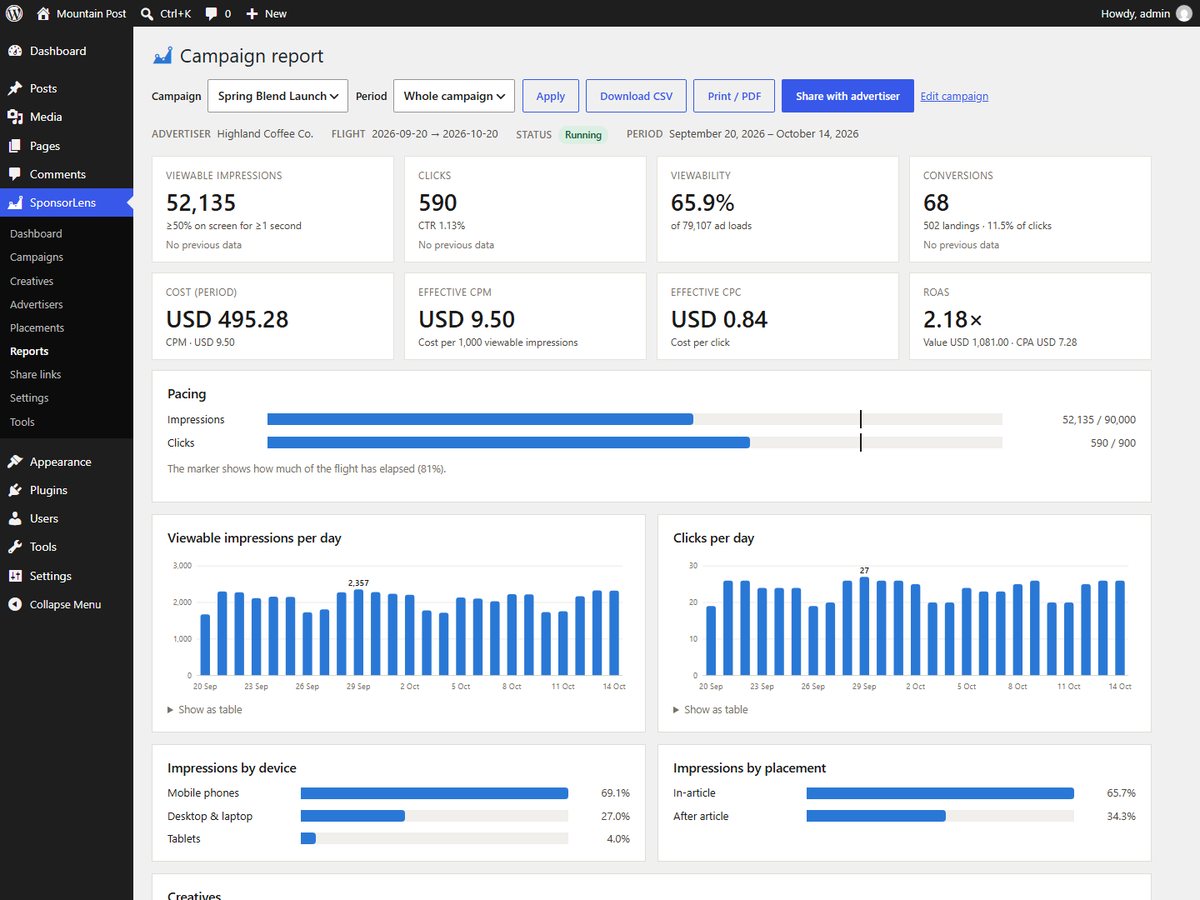Open the Period dropdown Whole campaign
The height and width of the screenshot is (900, 1200).
[454, 96]
